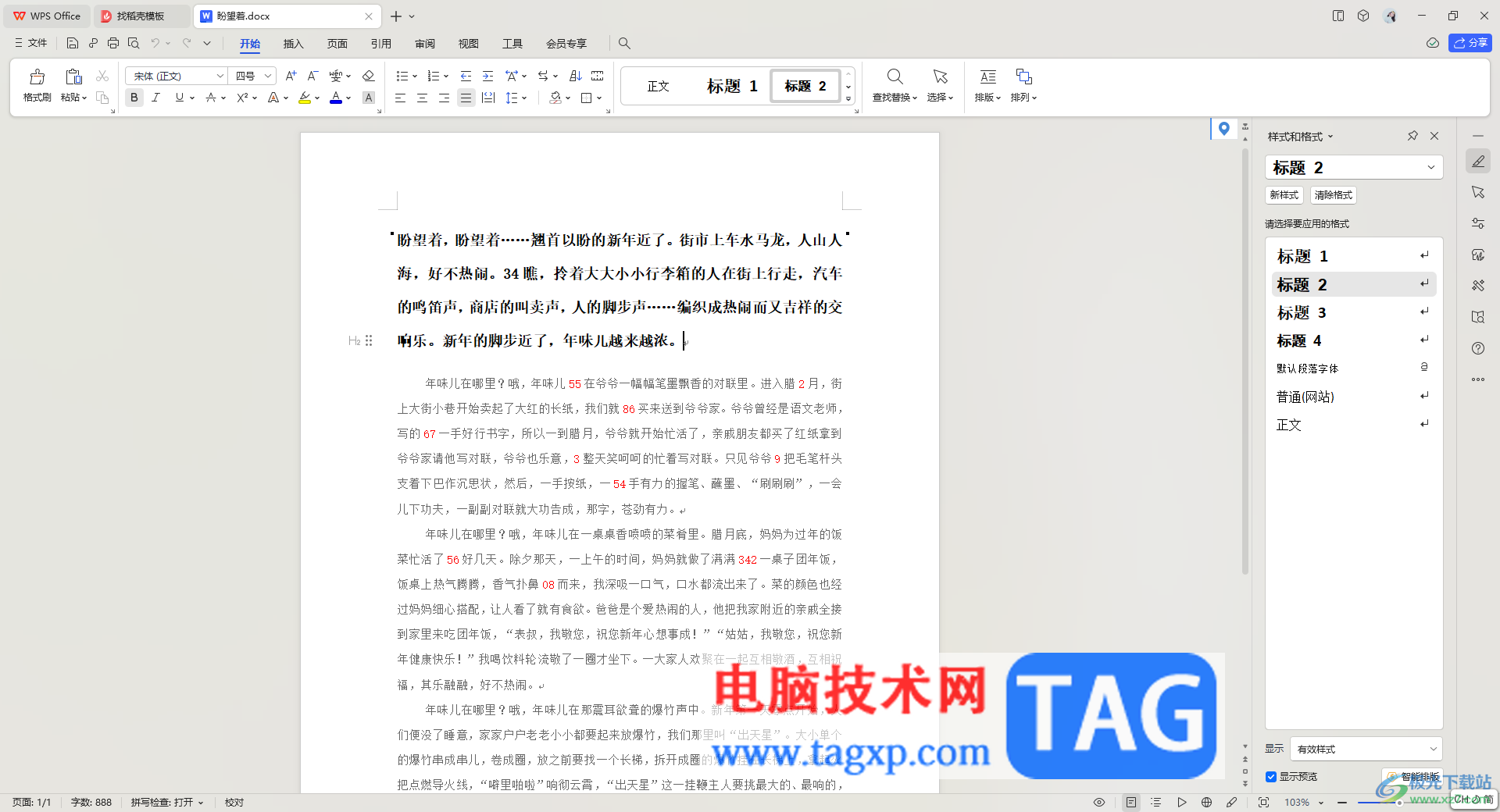Click the Cut scissors icon

102,76
